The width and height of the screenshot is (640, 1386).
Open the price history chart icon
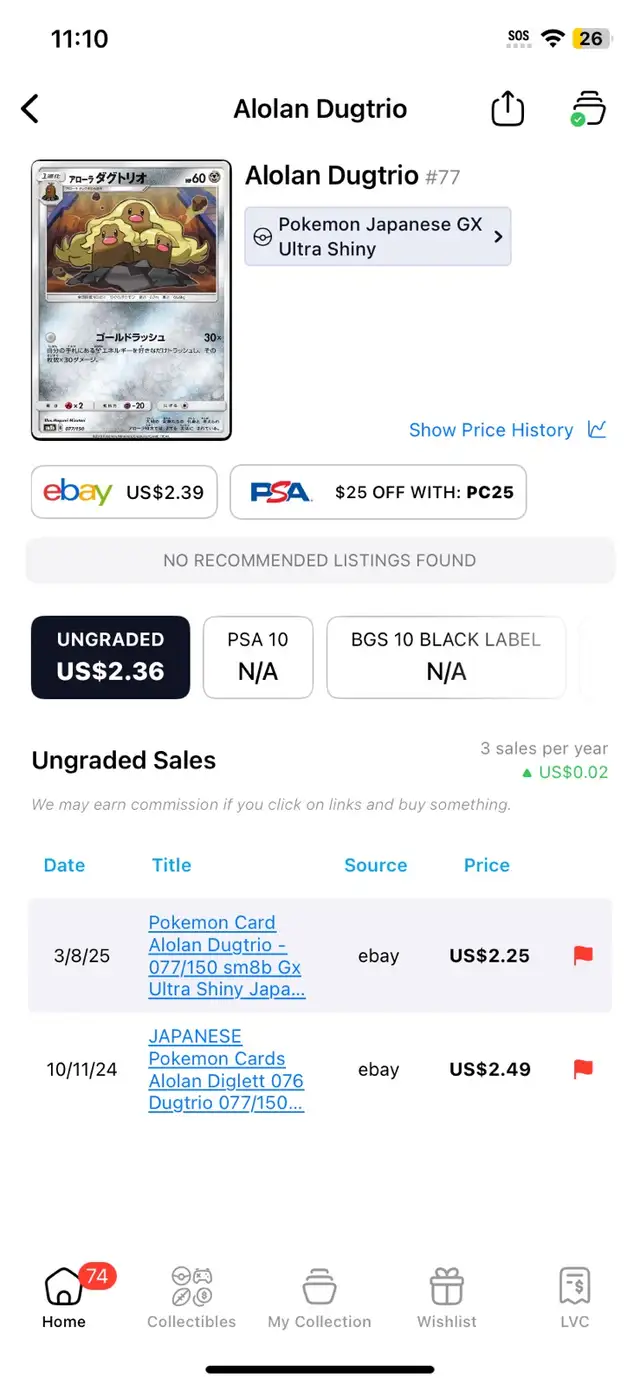point(597,430)
